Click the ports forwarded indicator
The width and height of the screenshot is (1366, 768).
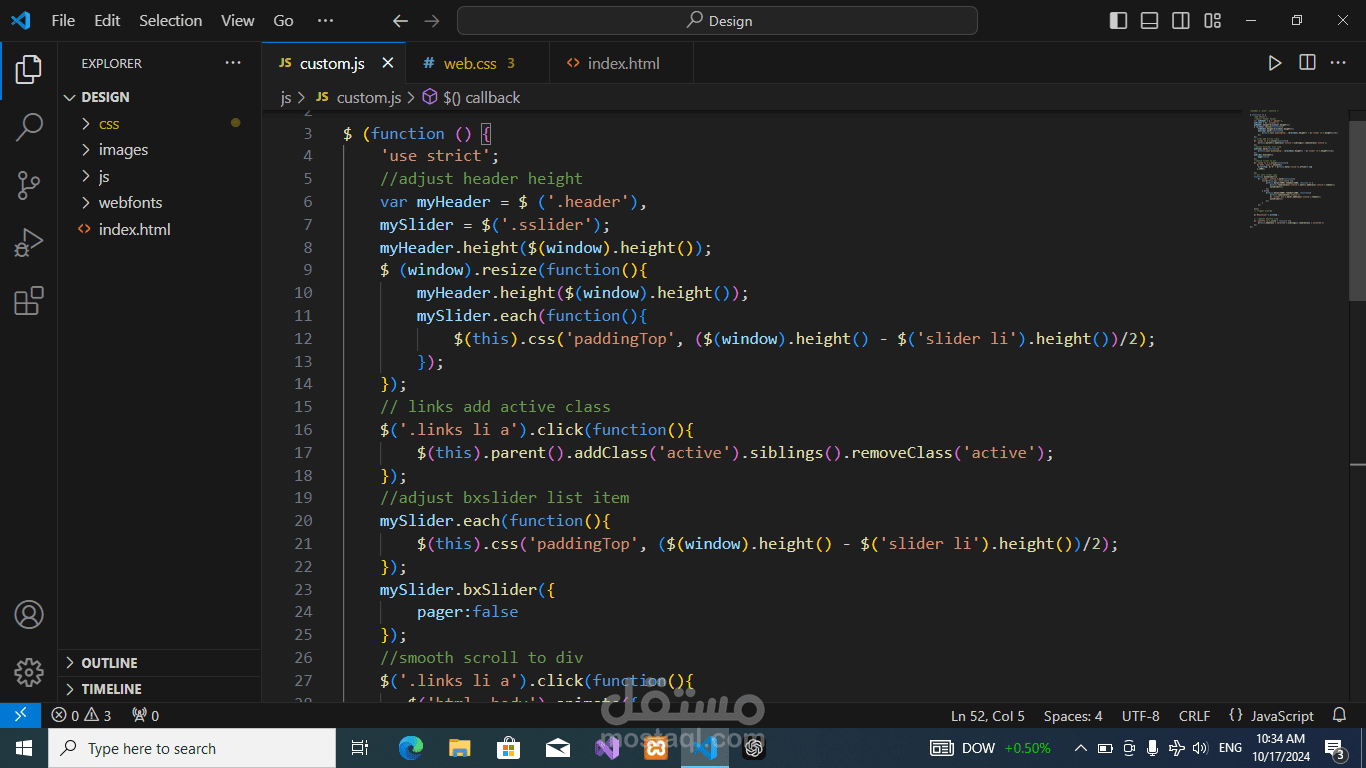point(145,716)
